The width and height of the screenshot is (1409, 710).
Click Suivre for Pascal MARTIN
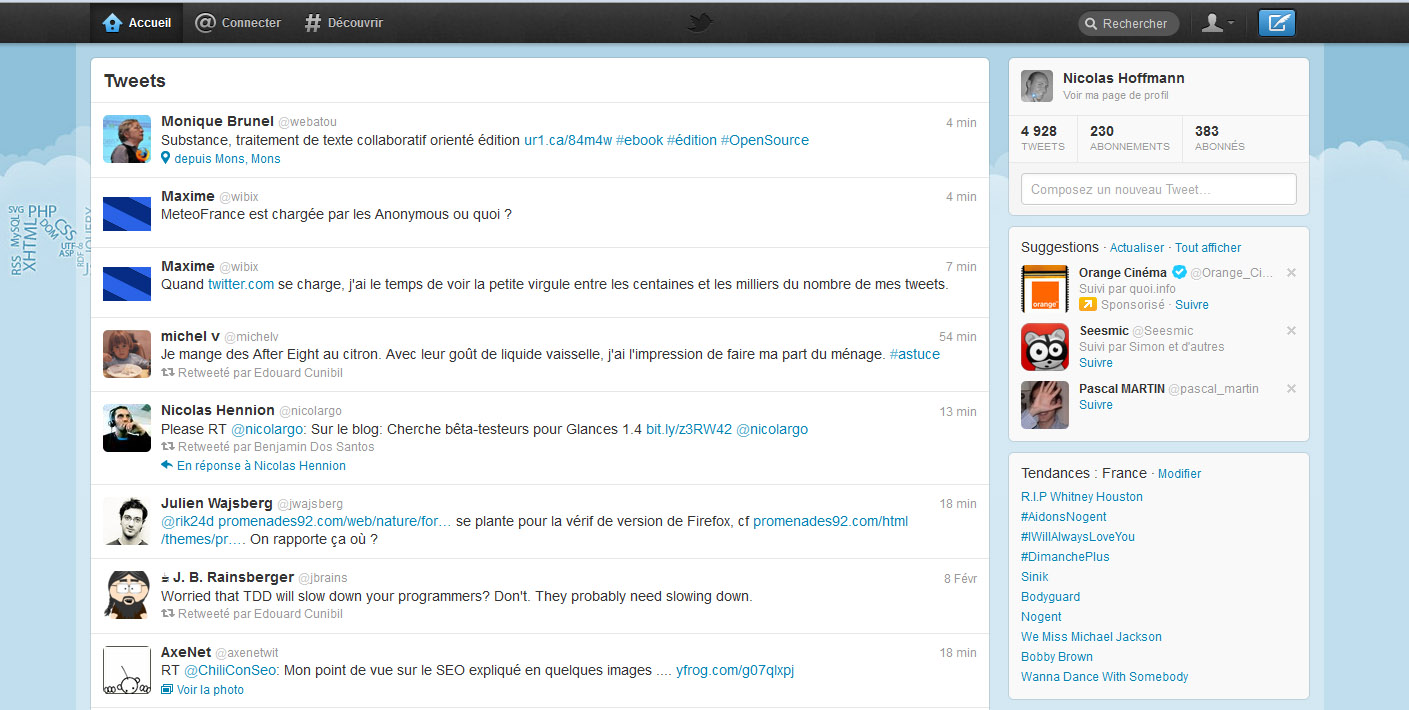click(1096, 405)
